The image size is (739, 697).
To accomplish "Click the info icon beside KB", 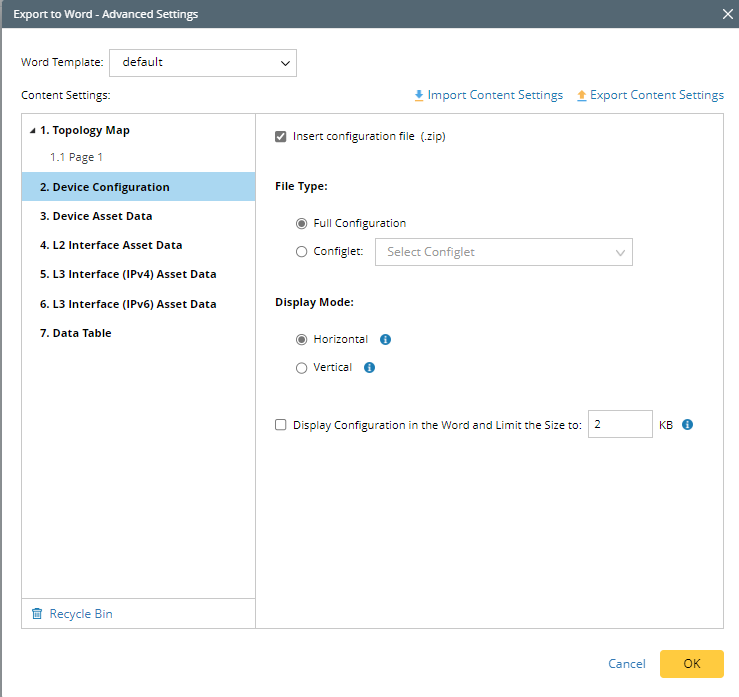I will pyautogui.click(x=687, y=424).
